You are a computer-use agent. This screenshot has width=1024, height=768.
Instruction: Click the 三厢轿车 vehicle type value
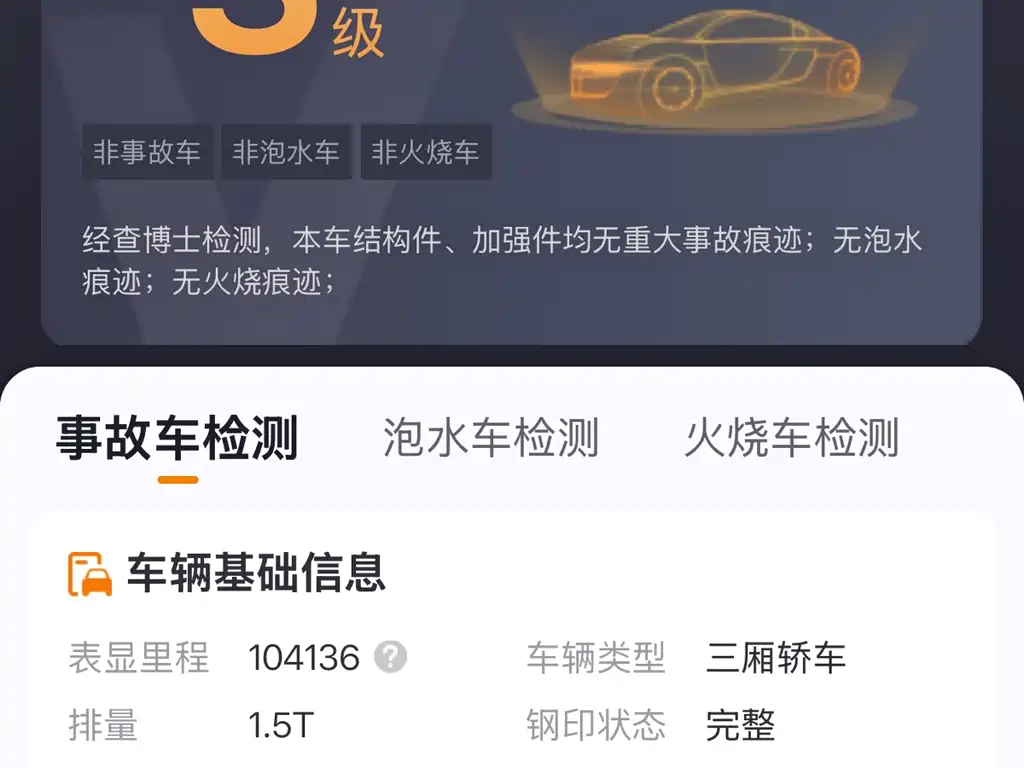click(776, 658)
